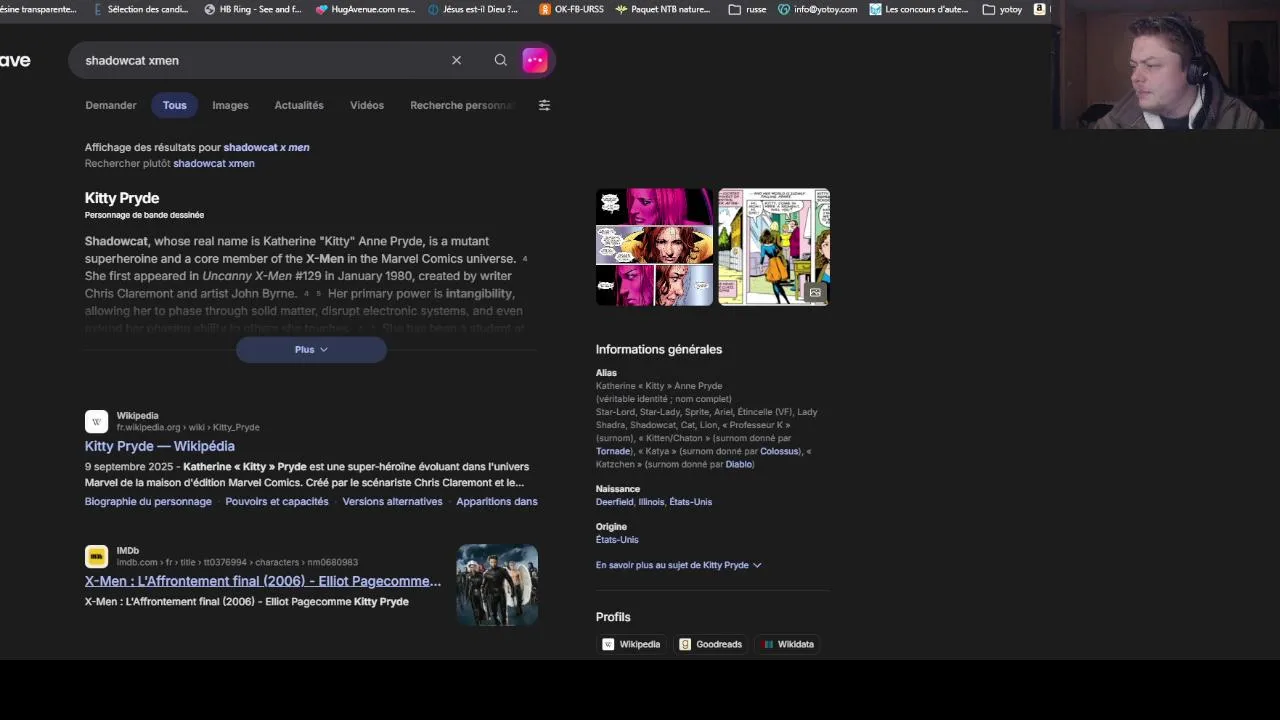1280x720 pixels.
Task: Open Versions alternatives sublink
Action: click(392, 501)
